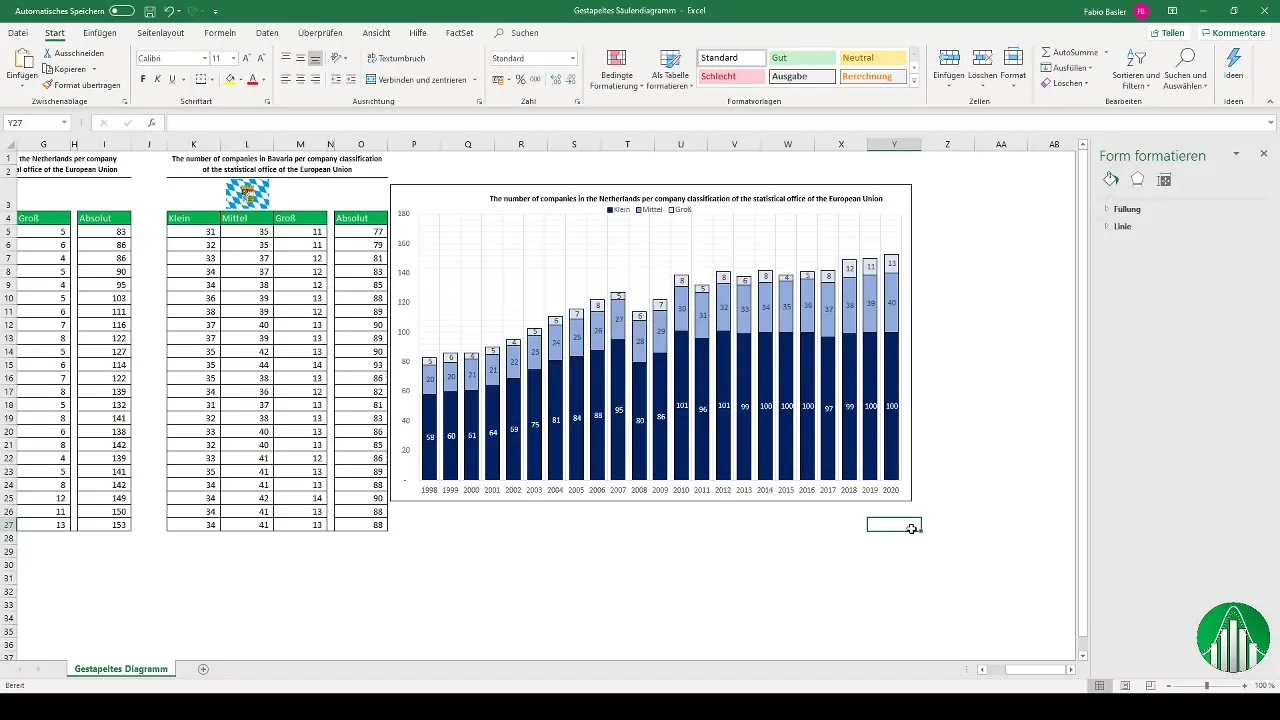
Task: Increase font size with larger A icon
Action: pyautogui.click(x=248, y=58)
